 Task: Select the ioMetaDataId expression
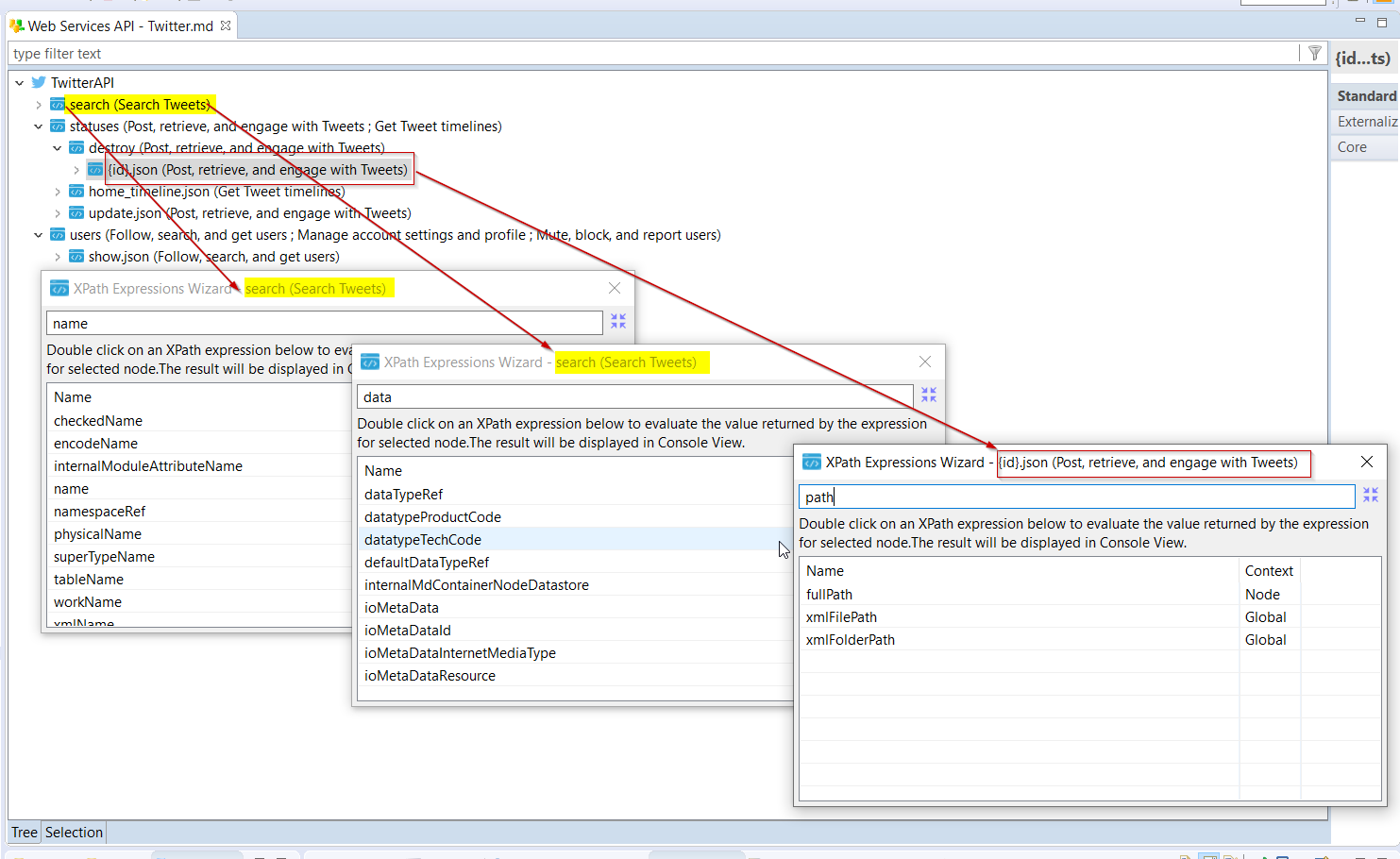coord(408,630)
